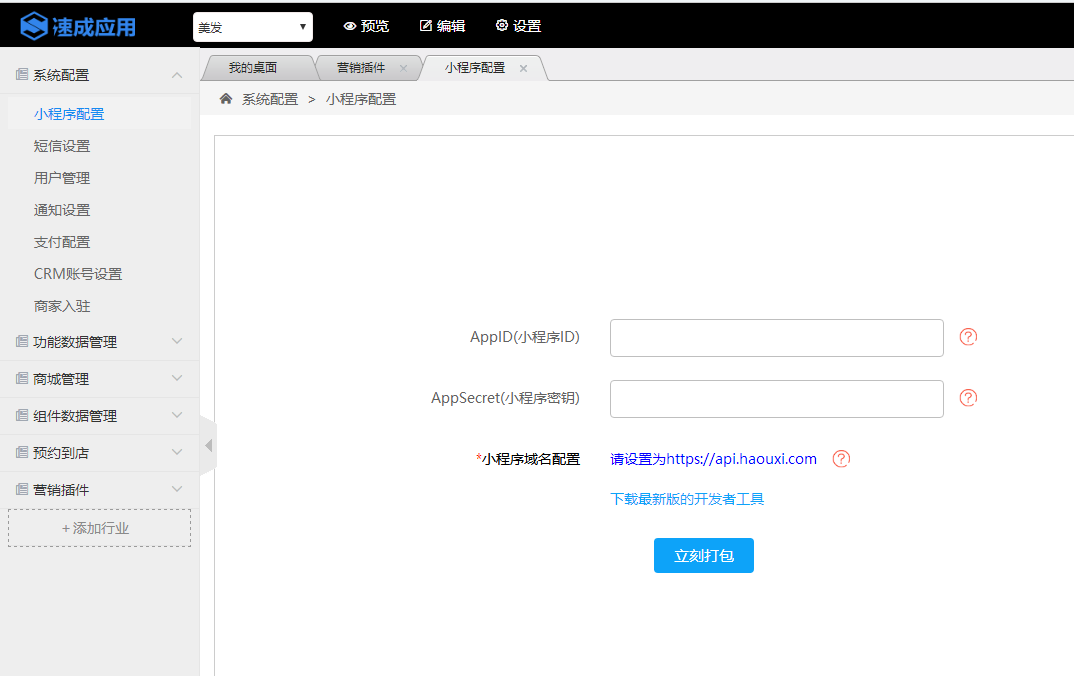Open the 设置 gear button
The image size is (1074, 676).
click(x=519, y=26)
